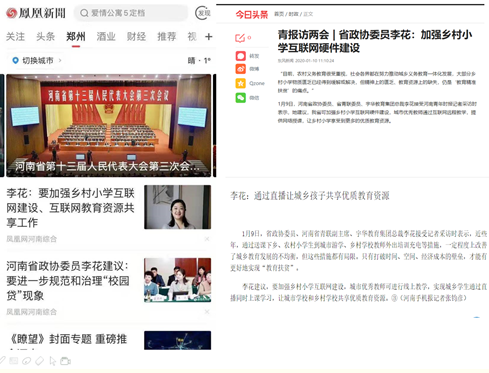Open the 财经 tab
The width and height of the screenshot is (489, 373).
(136, 36)
